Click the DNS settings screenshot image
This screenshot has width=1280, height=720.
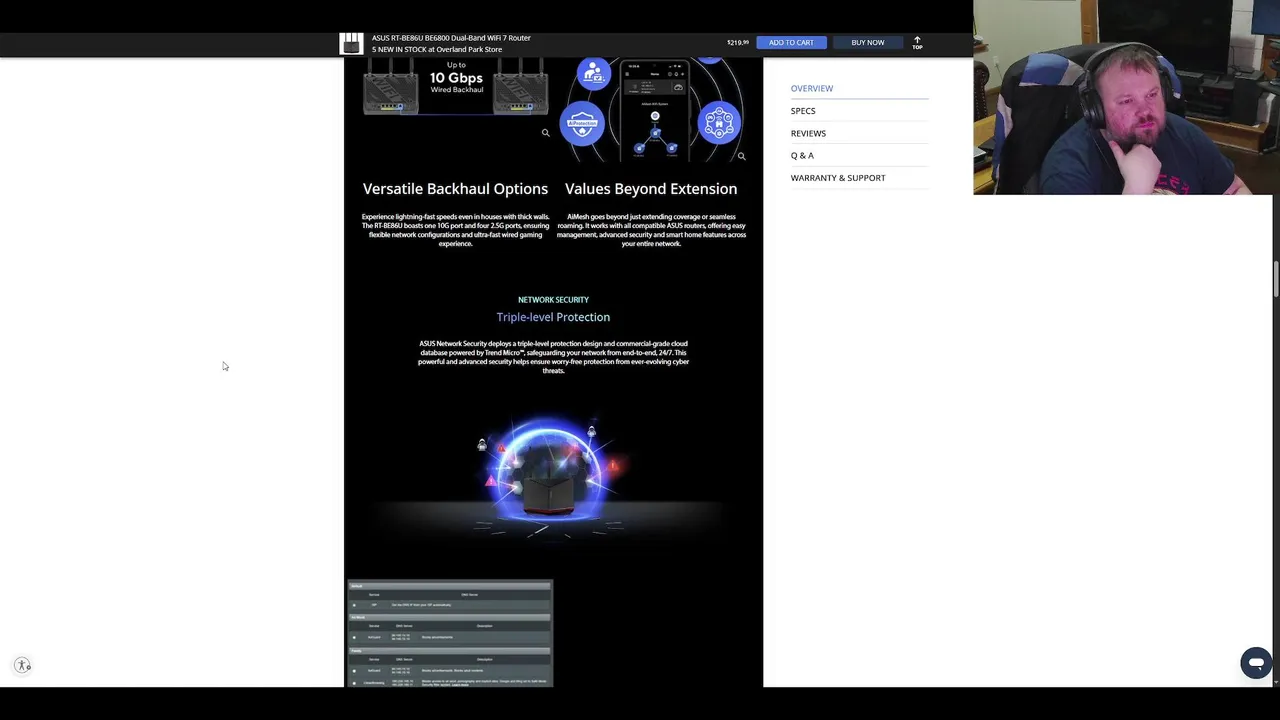pos(449,633)
